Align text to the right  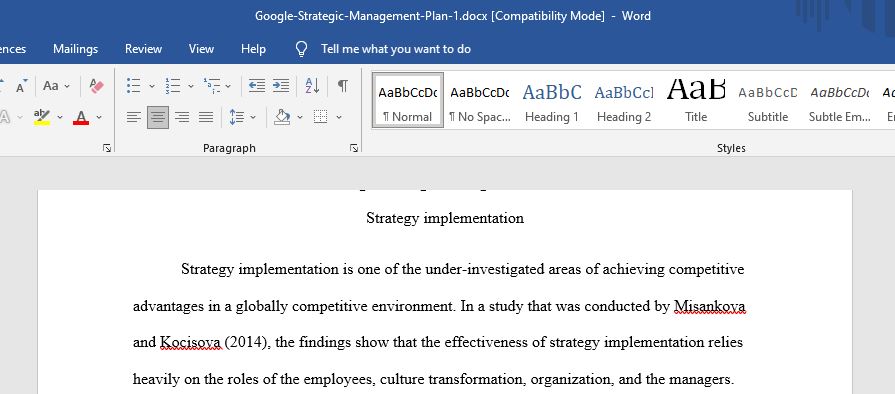pos(182,118)
